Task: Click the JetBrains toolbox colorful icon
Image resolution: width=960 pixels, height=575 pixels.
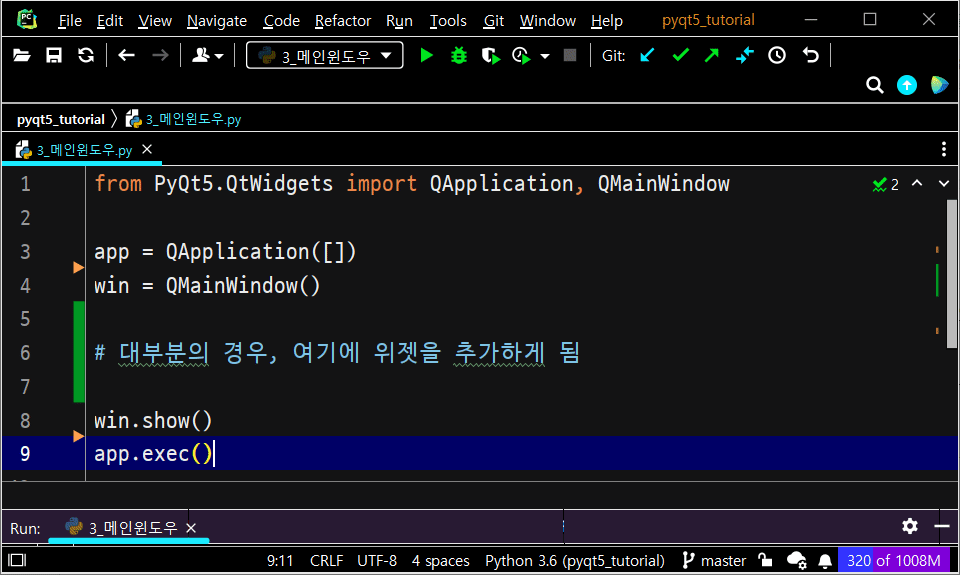Action: (x=939, y=85)
